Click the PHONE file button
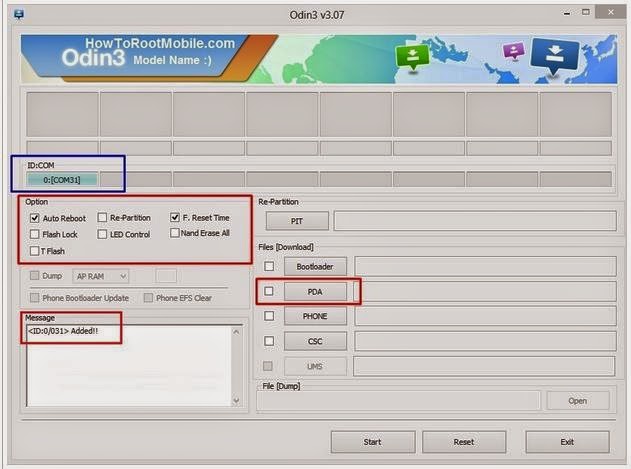 click(315, 316)
